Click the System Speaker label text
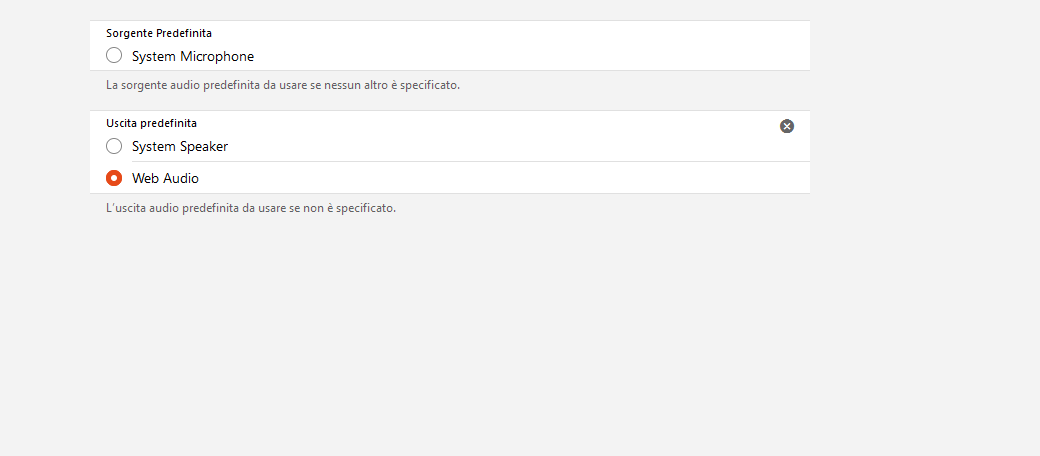Image resolution: width=1040 pixels, height=456 pixels. coord(180,146)
